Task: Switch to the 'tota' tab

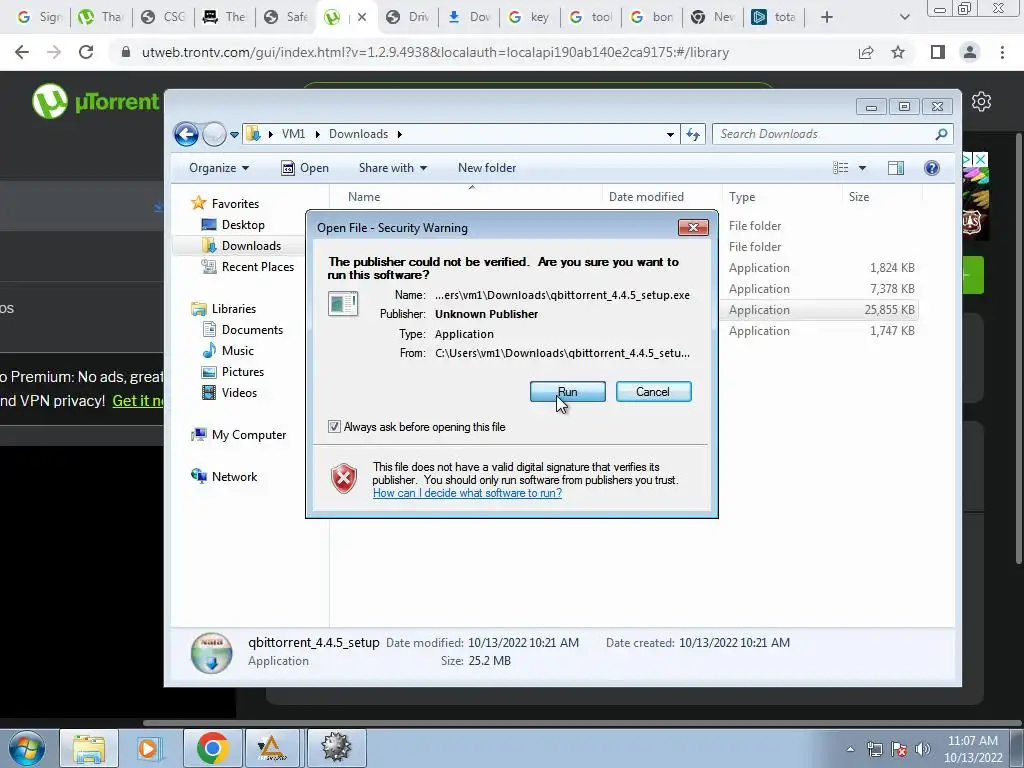Action: click(775, 17)
